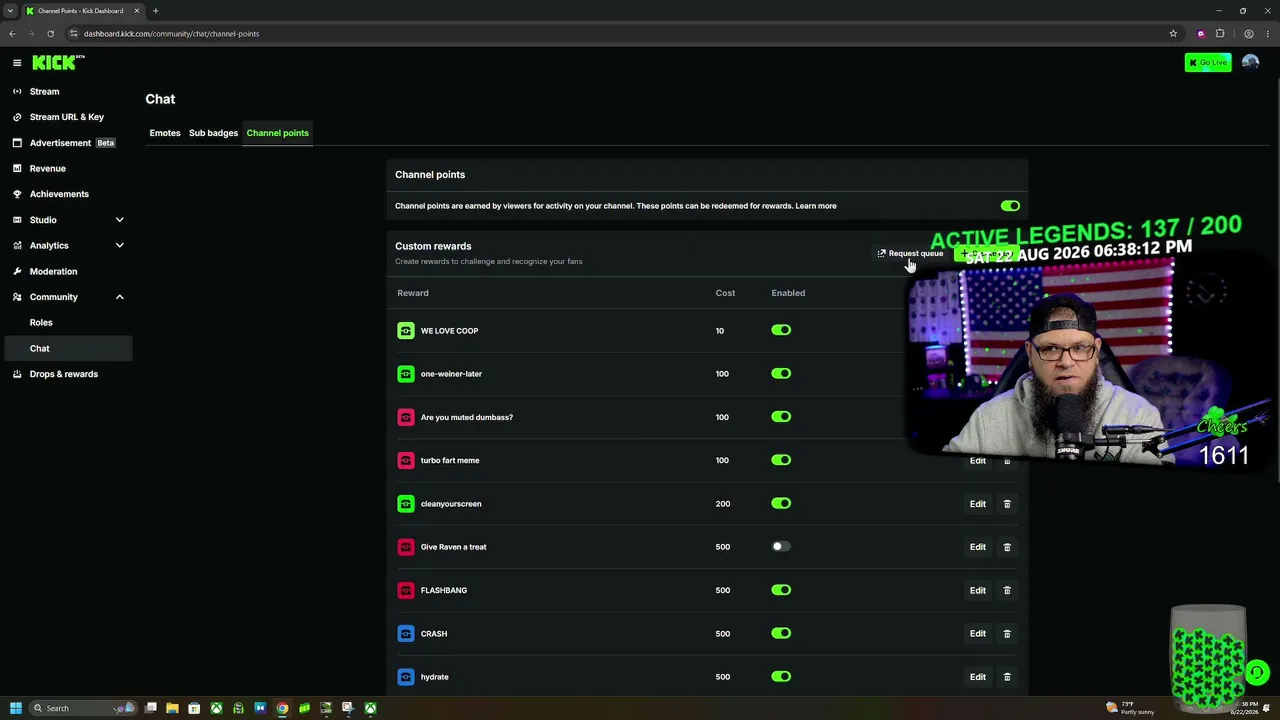The width and height of the screenshot is (1280, 720).
Task: Edit the cleanyourscreen reward
Action: pyautogui.click(x=978, y=504)
